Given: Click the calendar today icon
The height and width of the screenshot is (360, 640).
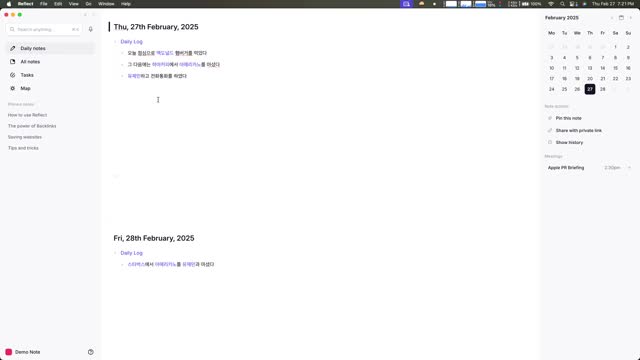Looking at the screenshot, I should coord(621,18).
